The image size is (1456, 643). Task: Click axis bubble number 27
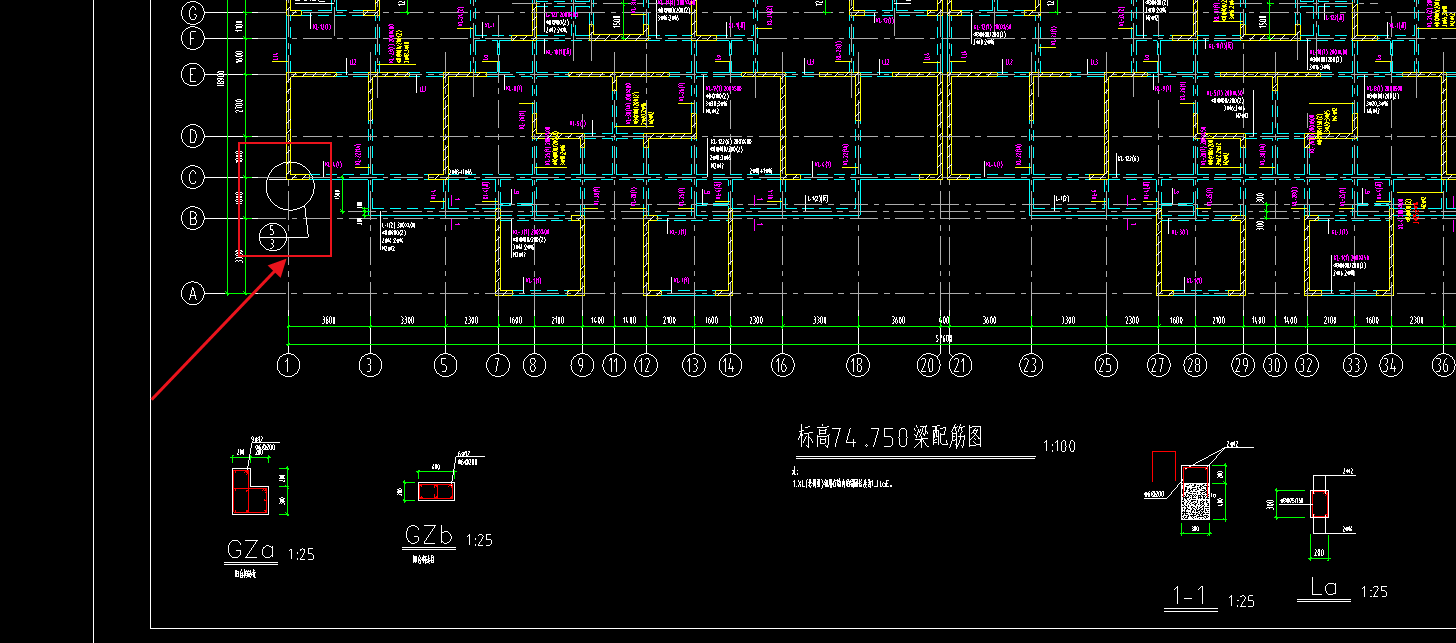1159,365
